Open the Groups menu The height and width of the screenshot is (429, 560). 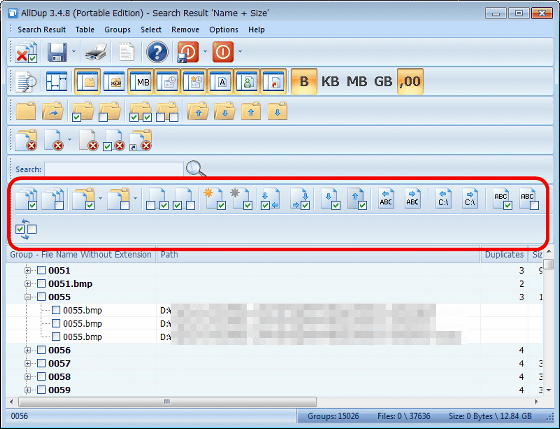pos(117,30)
